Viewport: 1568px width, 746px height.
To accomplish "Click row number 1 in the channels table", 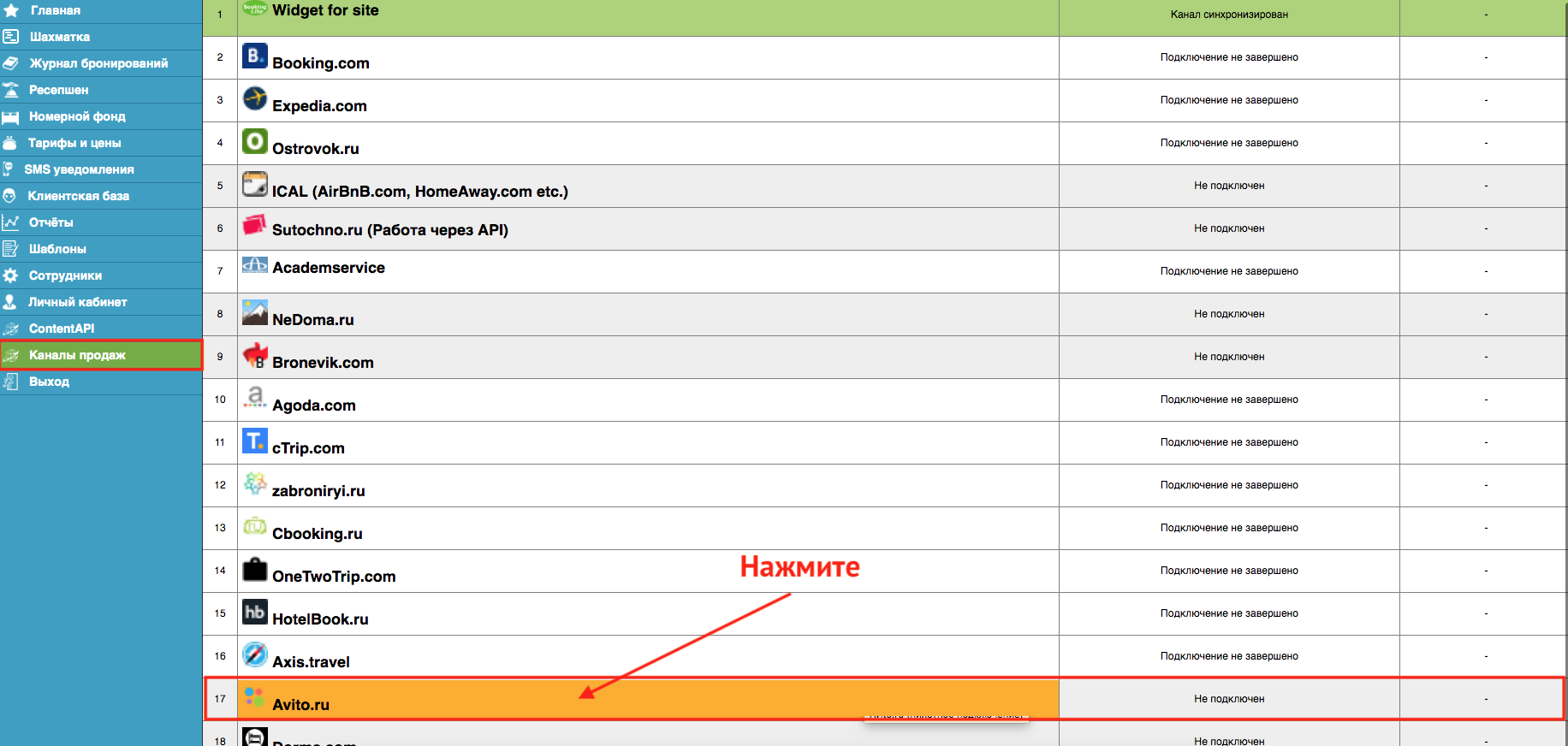I will [x=220, y=15].
